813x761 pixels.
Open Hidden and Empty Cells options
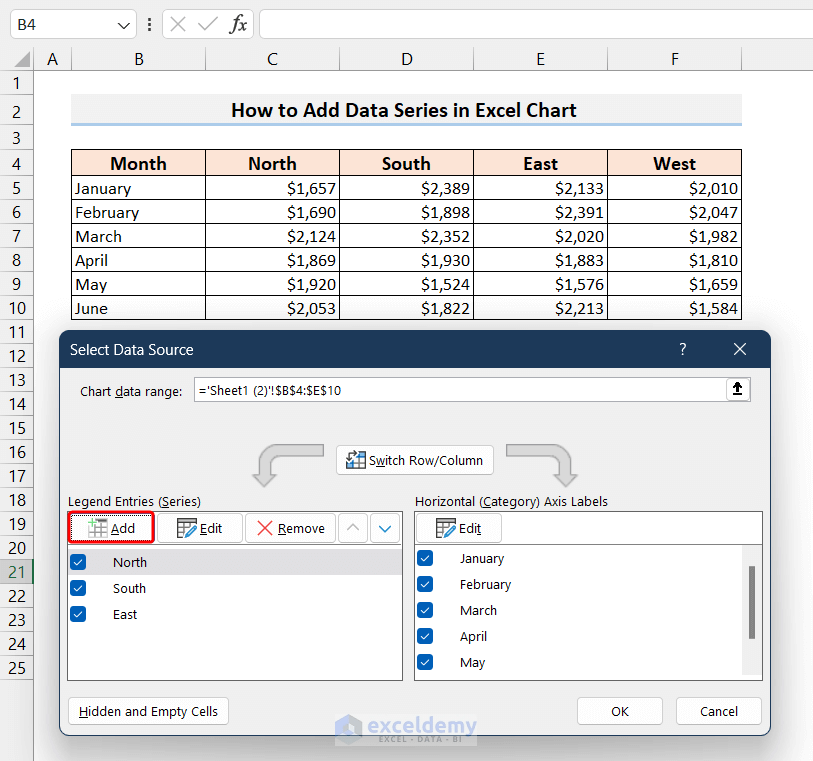[x=148, y=711]
